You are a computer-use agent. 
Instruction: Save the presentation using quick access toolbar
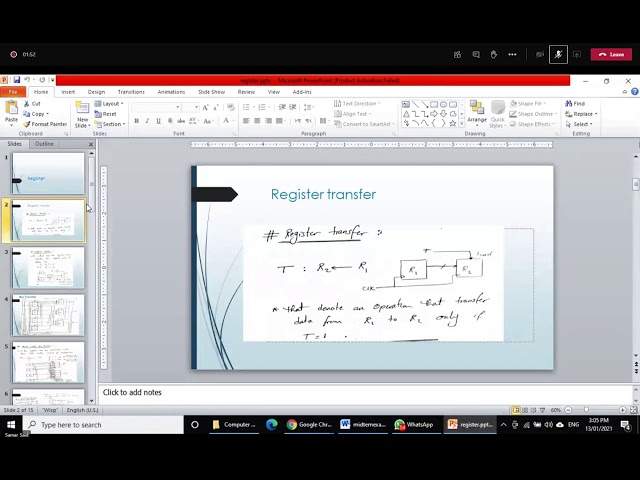point(17,80)
